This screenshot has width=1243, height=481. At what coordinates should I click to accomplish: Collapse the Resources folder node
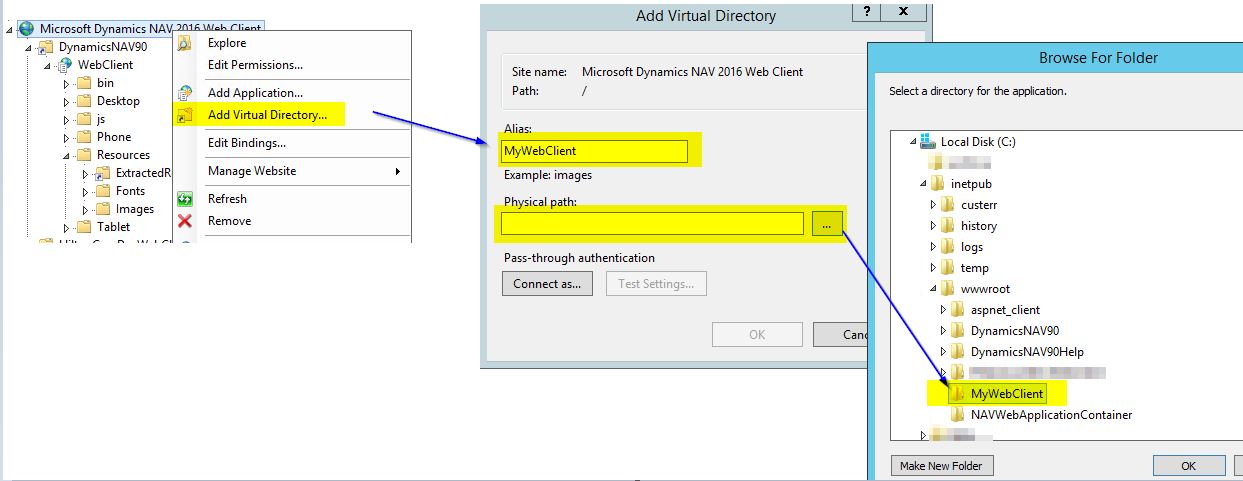[67, 156]
